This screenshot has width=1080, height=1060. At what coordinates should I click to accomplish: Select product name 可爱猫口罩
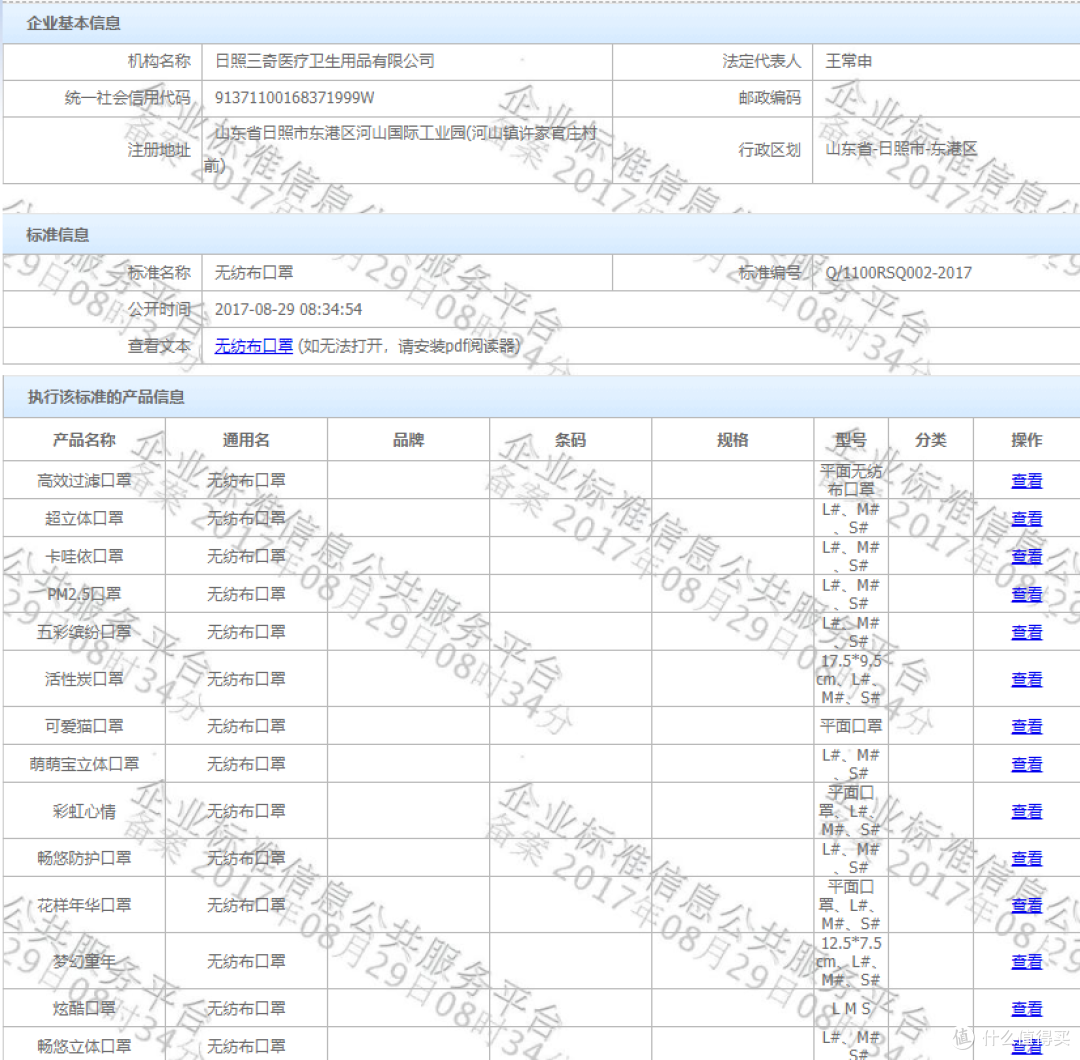[x=84, y=726]
